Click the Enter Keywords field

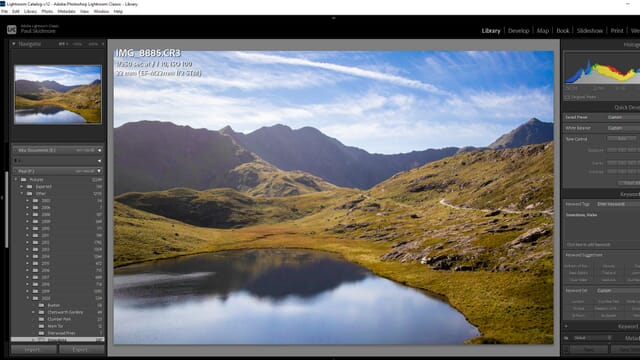coord(618,204)
